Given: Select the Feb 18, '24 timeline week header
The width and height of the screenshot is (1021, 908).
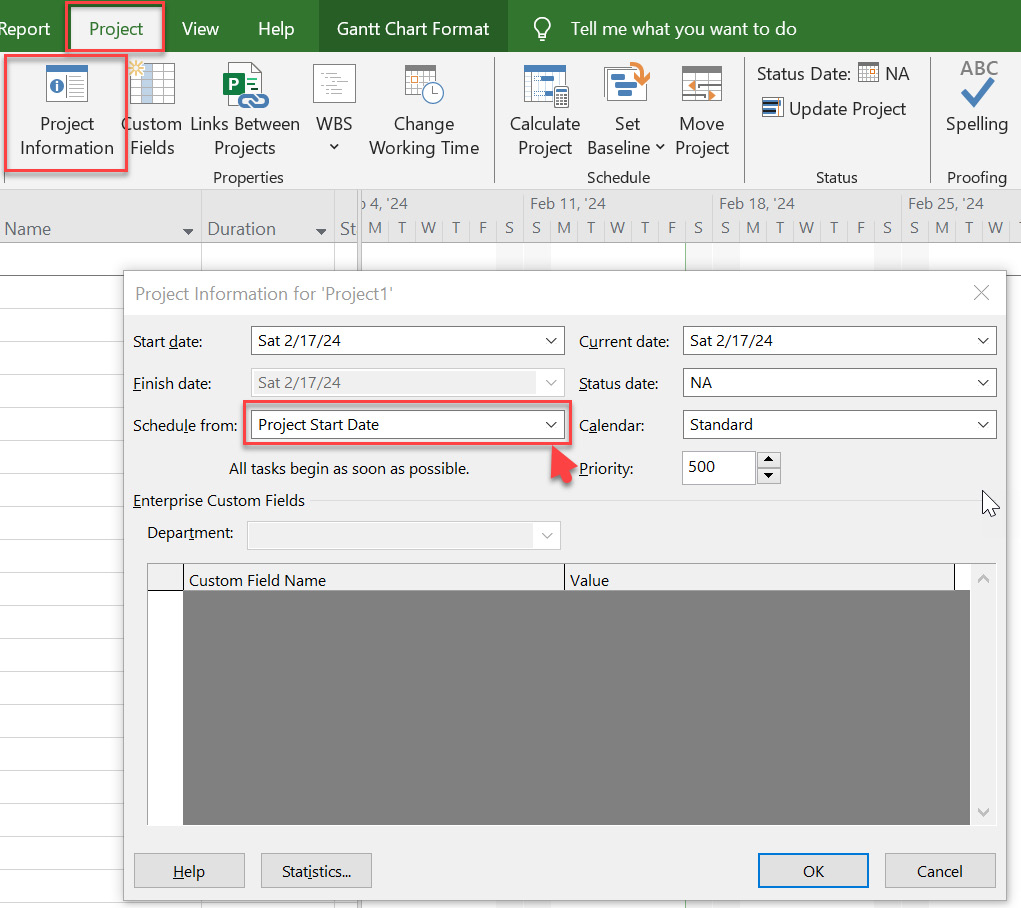Looking at the screenshot, I should point(806,204).
